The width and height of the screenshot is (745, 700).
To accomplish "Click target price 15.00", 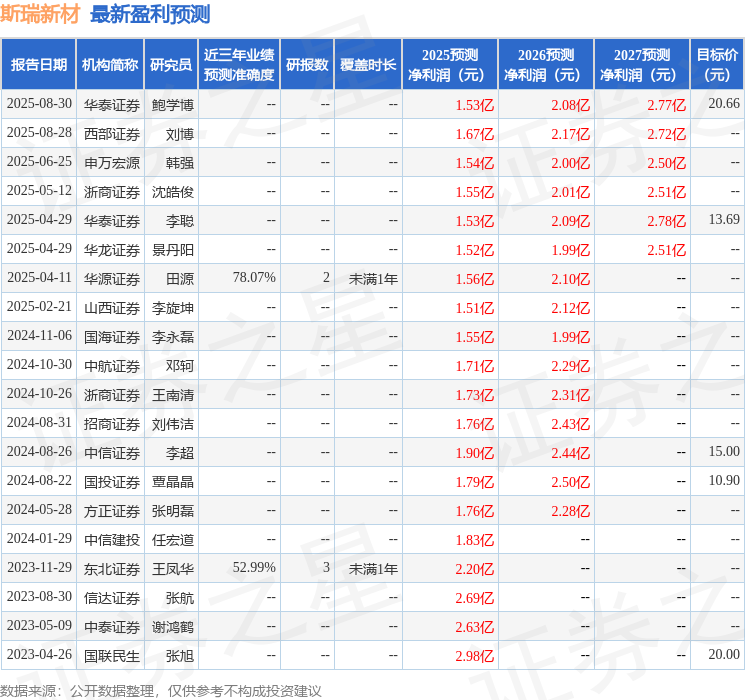I will (x=724, y=451).
